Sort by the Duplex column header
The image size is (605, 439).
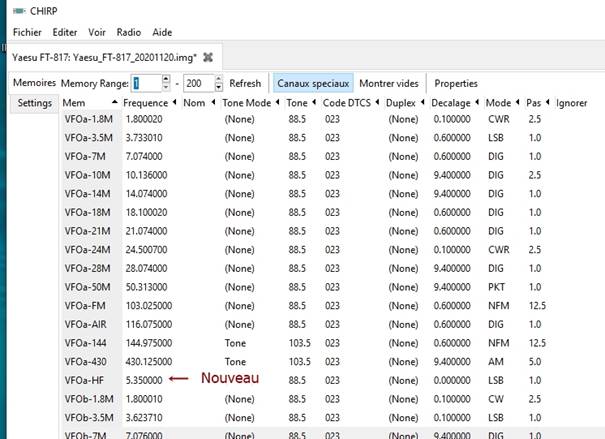(x=405, y=103)
